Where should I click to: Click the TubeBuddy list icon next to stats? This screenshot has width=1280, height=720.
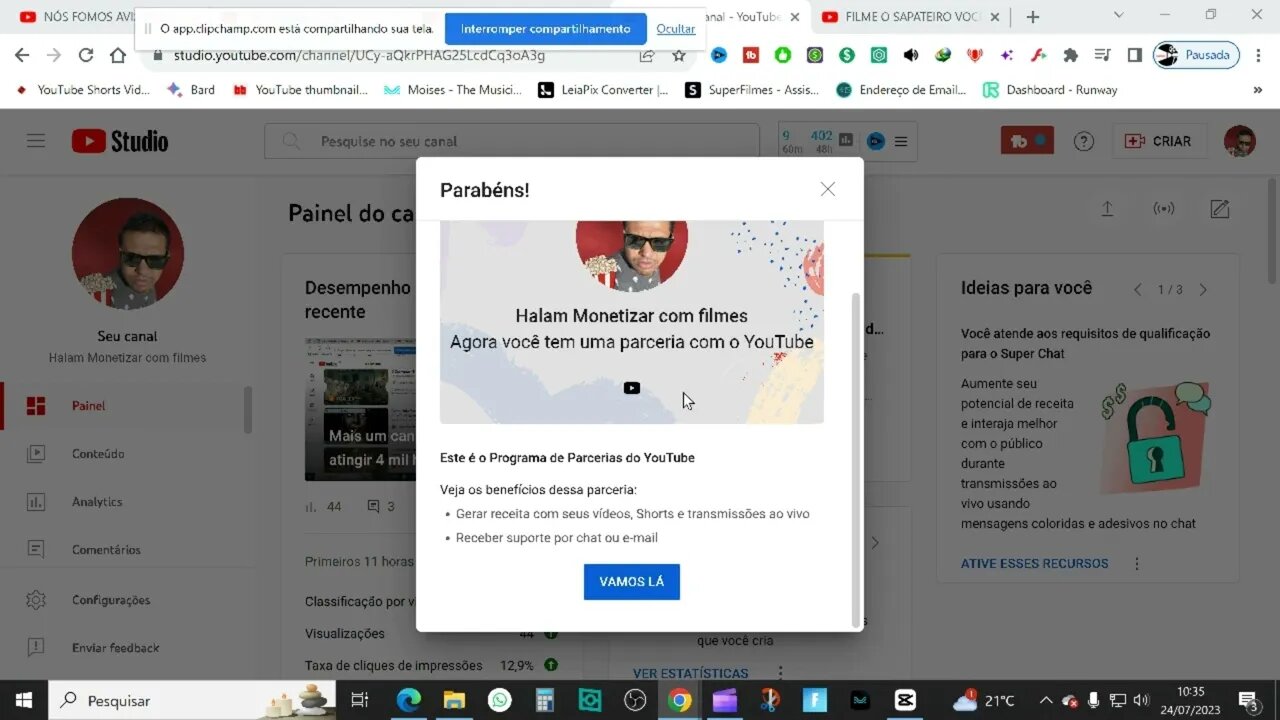point(901,141)
